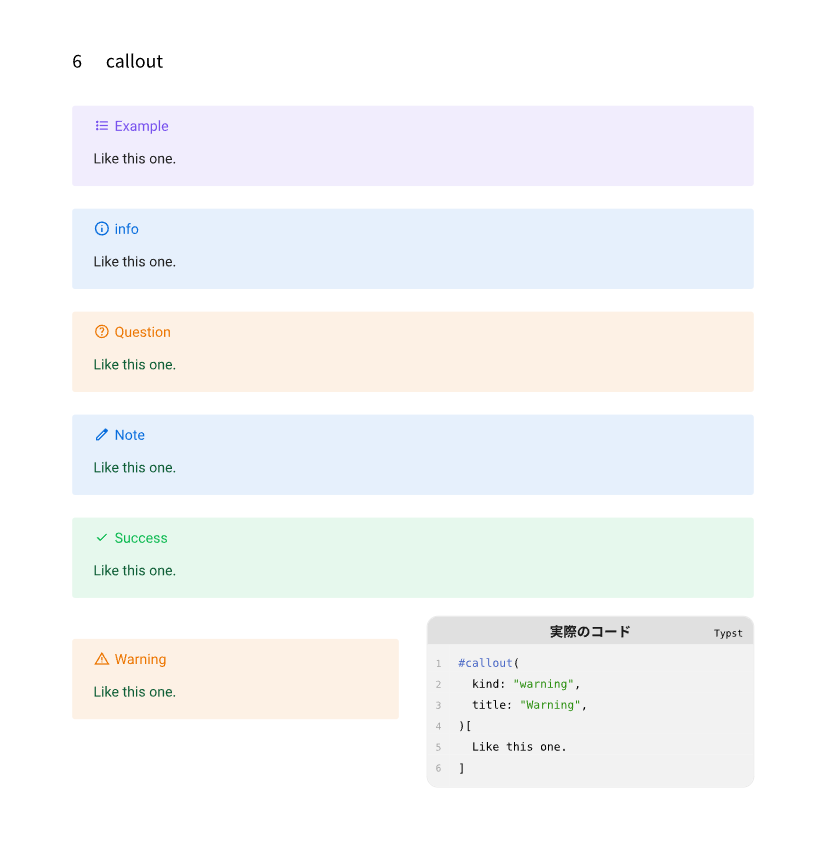Click line number 5 in code block

click(438, 747)
